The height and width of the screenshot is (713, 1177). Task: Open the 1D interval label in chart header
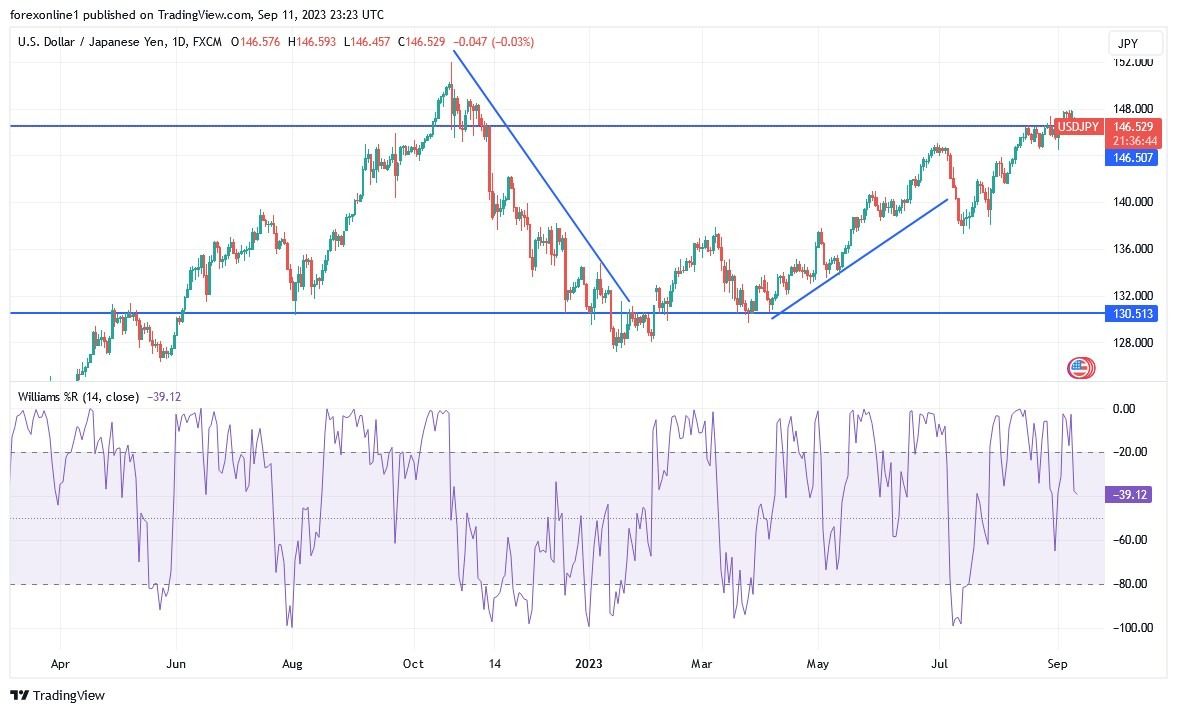(179, 42)
